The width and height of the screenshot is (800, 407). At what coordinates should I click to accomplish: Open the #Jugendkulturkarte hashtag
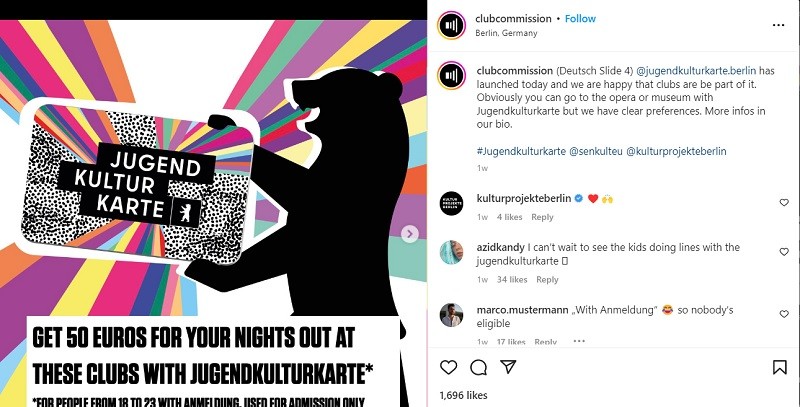click(x=521, y=151)
